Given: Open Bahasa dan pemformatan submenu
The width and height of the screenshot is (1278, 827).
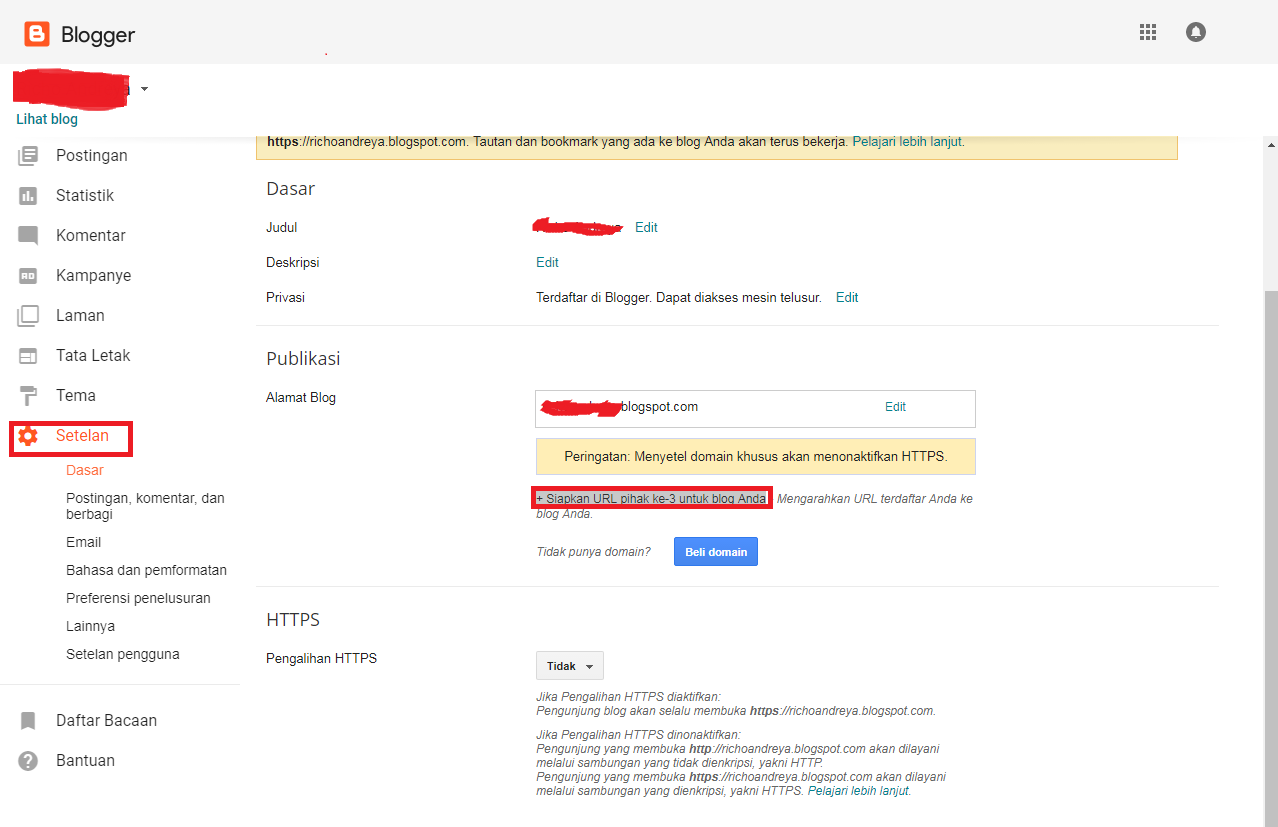Looking at the screenshot, I should [146, 570].
